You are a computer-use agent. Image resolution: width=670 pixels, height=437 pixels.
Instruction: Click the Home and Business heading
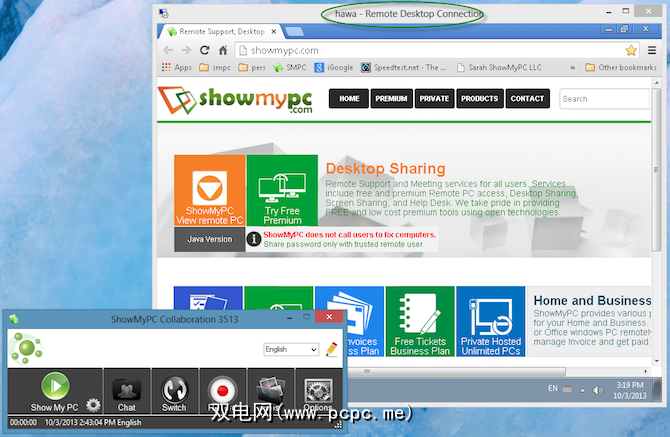(x=592, y=300)
